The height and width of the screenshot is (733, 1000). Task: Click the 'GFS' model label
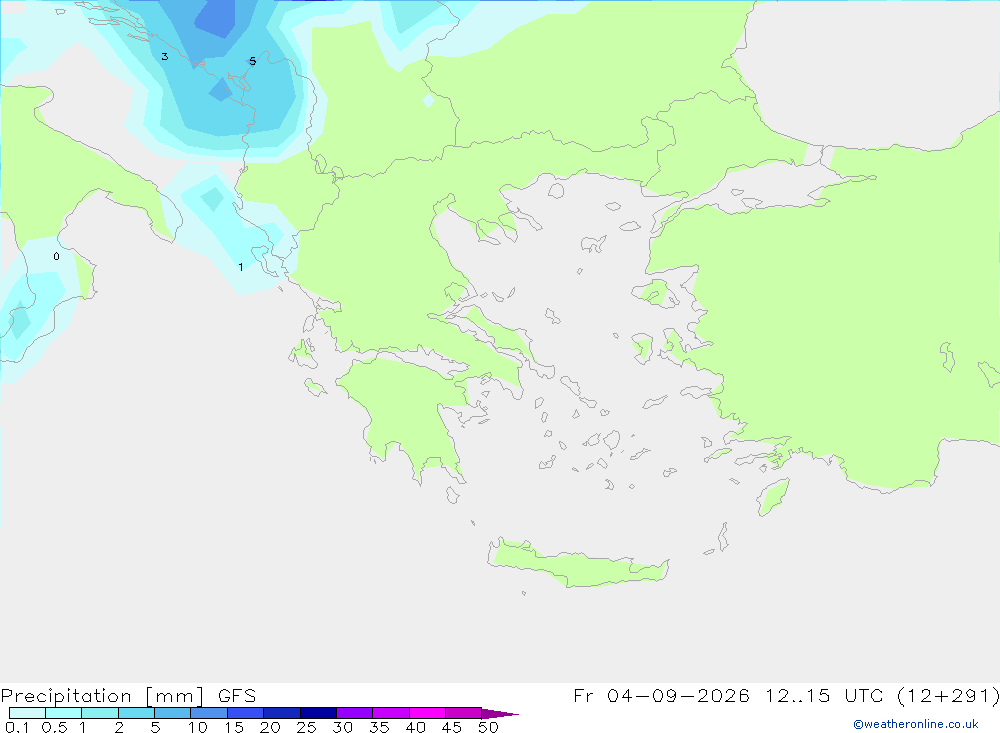[x=237, y=696]
